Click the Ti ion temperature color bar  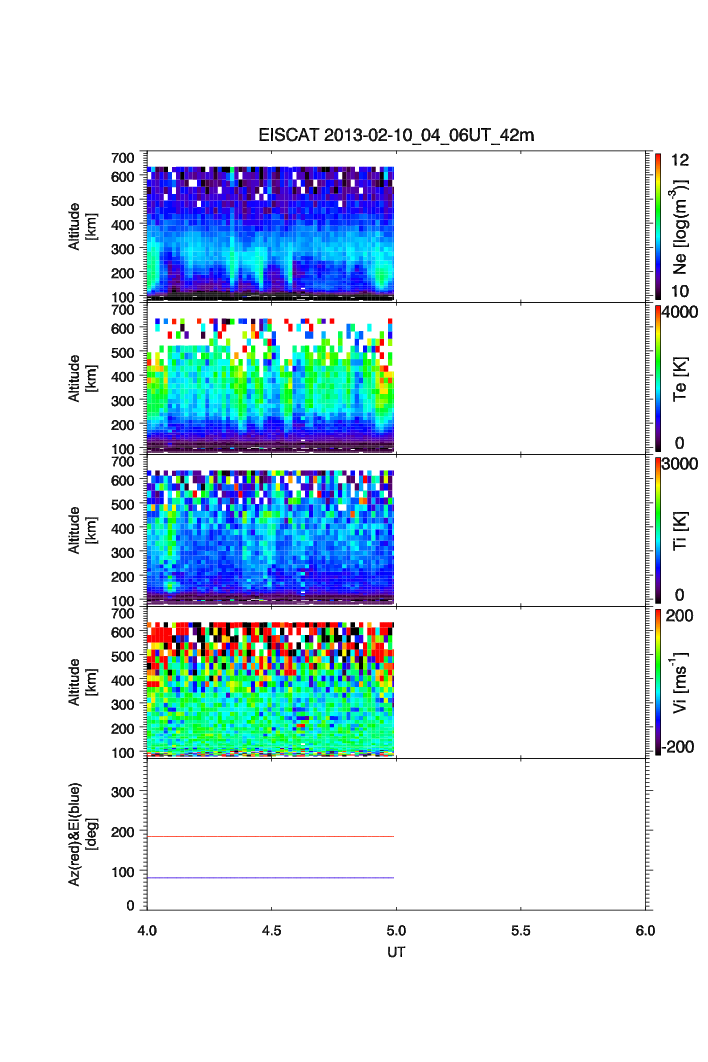click(658, 530)
